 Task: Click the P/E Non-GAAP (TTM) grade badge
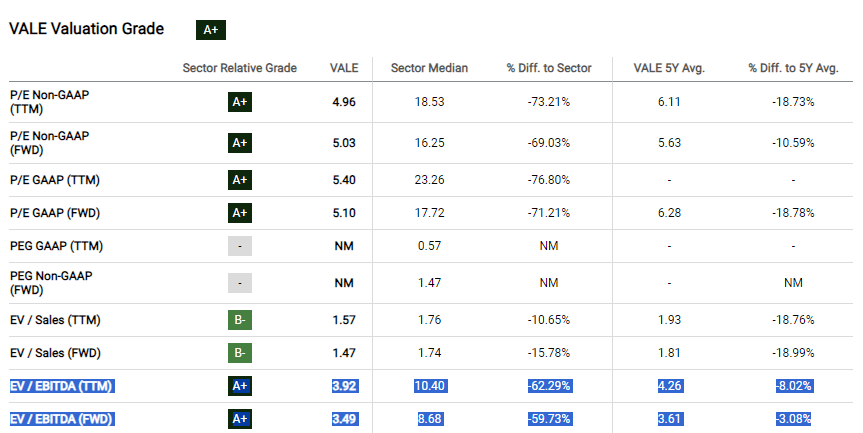point(239,102)
